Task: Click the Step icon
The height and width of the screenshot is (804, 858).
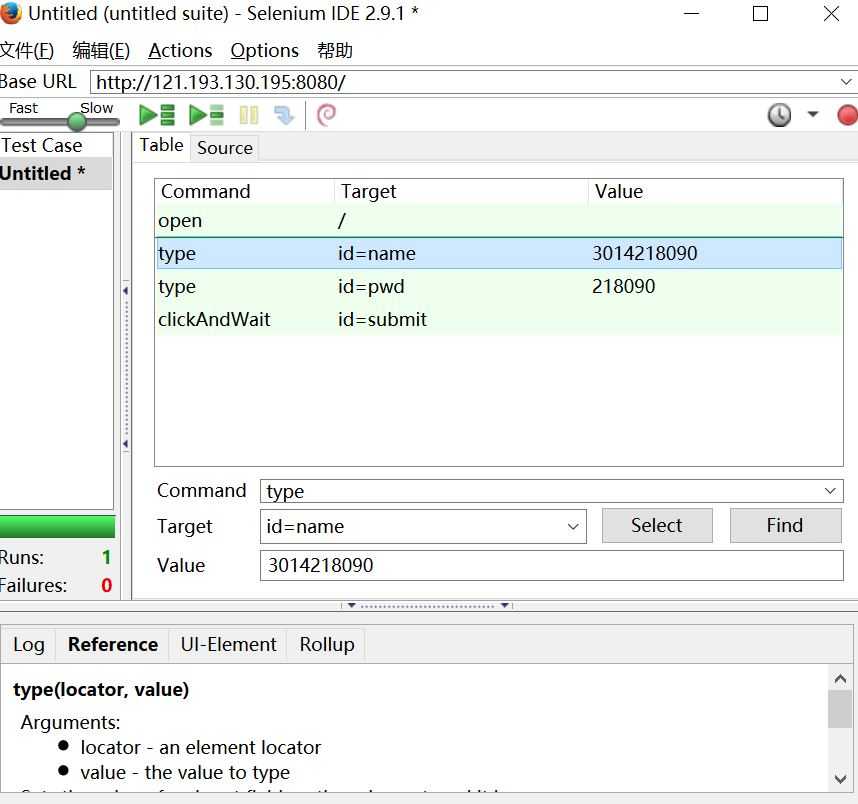Action: pos(284,115)
